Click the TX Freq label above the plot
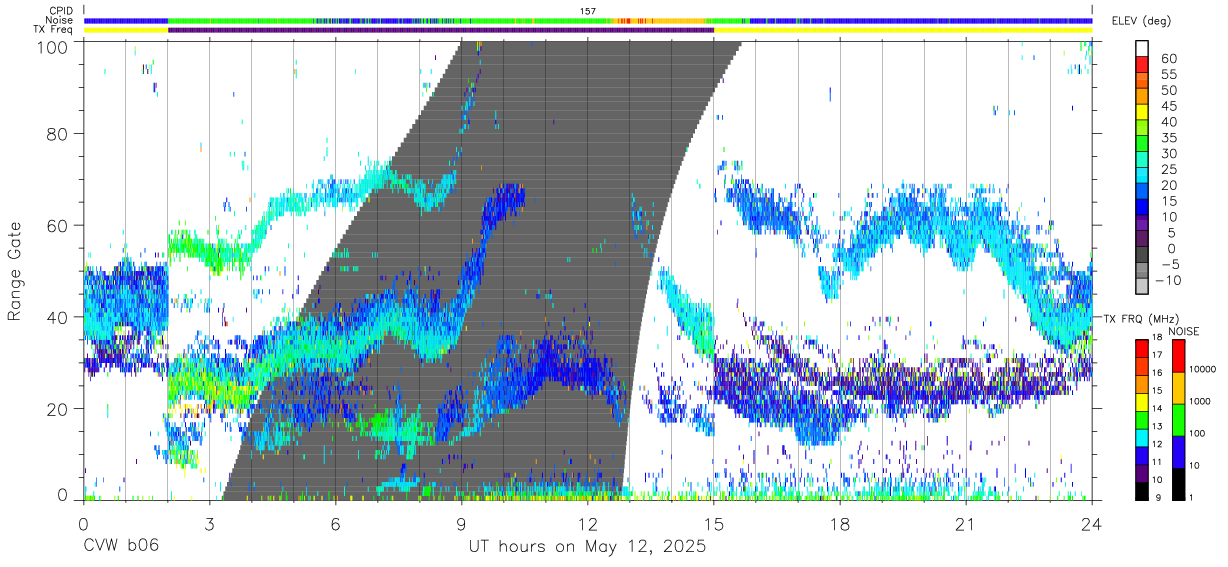This screenshot has height=567, width=1228. (x=52, y=30)
